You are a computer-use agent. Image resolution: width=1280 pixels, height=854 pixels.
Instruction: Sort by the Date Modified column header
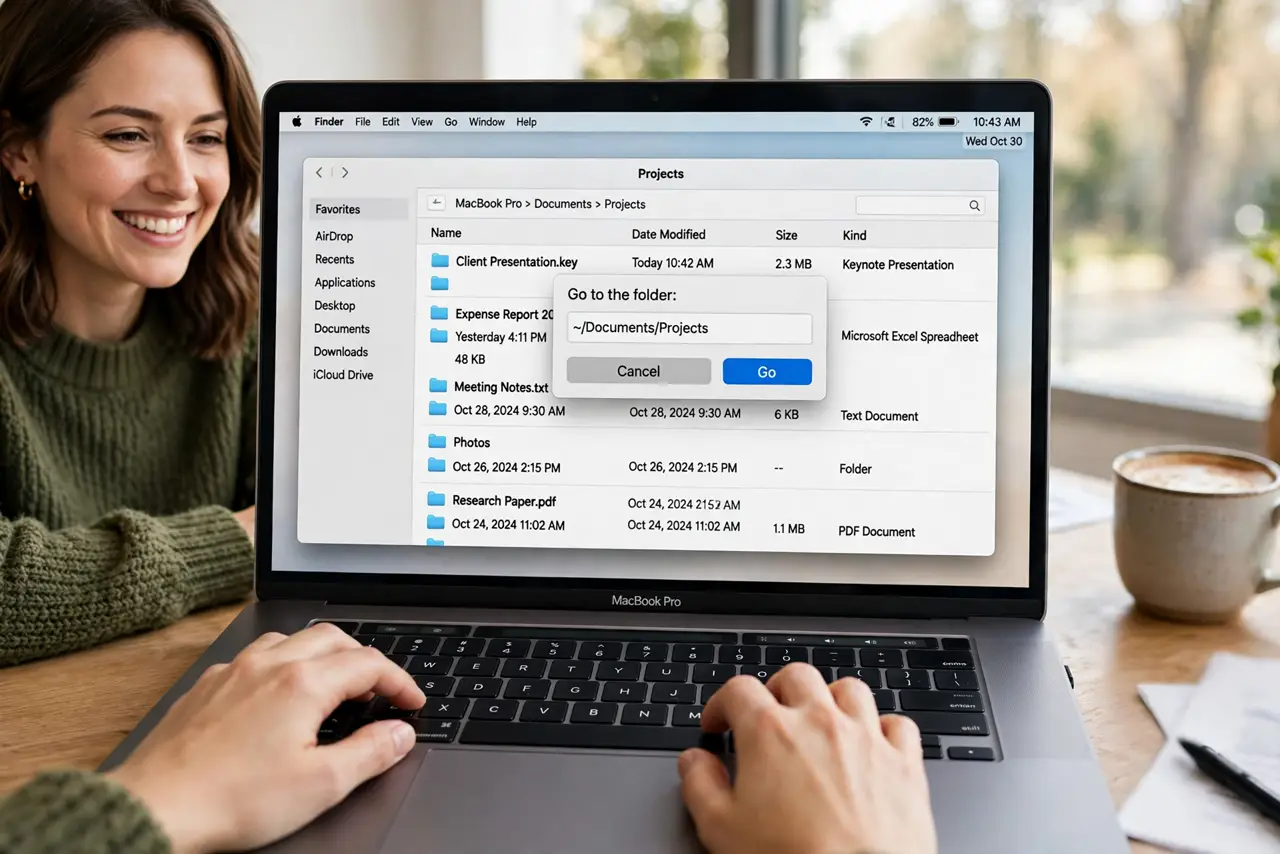point(669,234)
